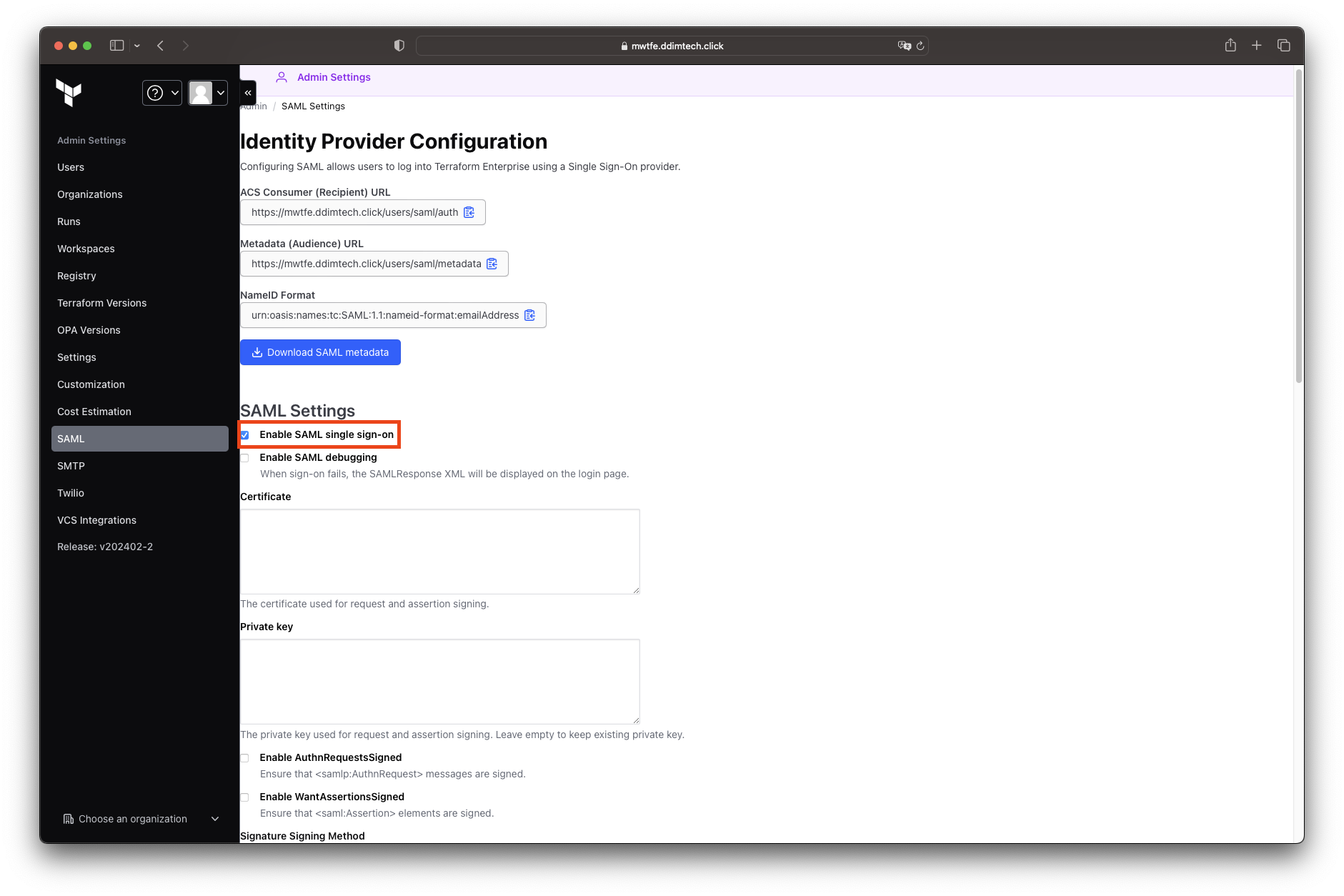Click the ACS Consumer URL field
The image size is (1344, 896).
coord(363,212)
